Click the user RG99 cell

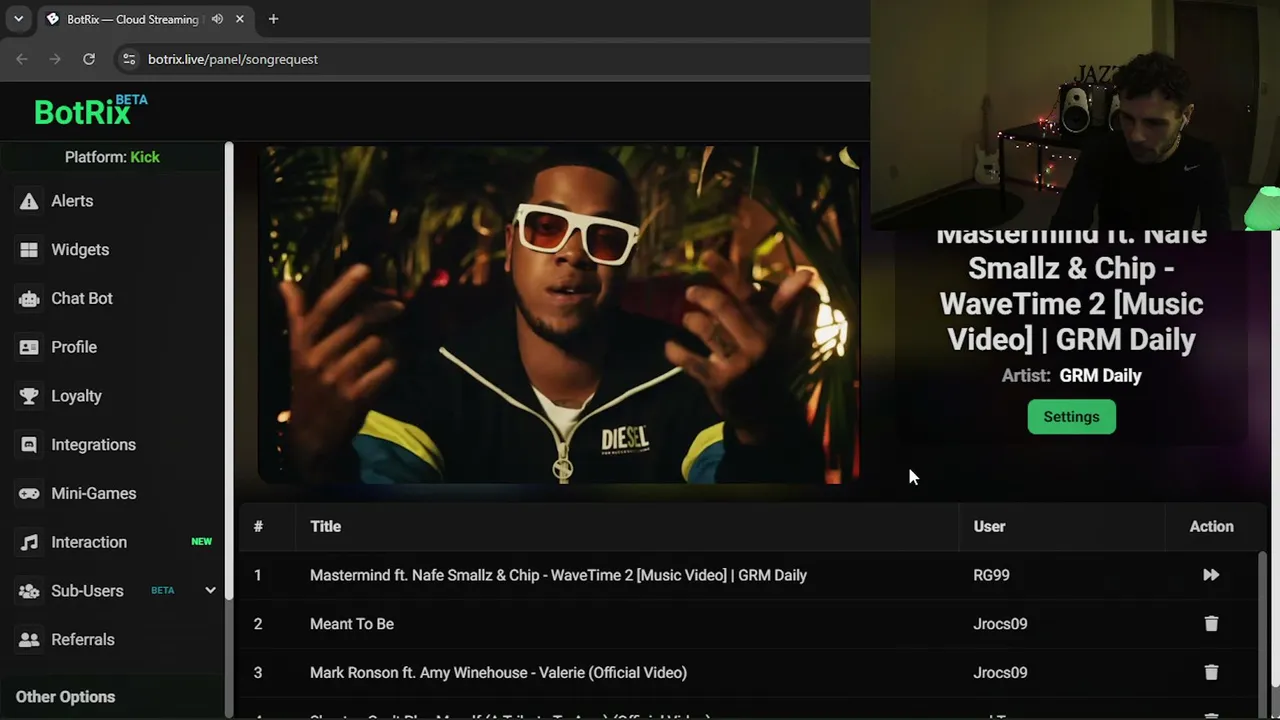991,575
